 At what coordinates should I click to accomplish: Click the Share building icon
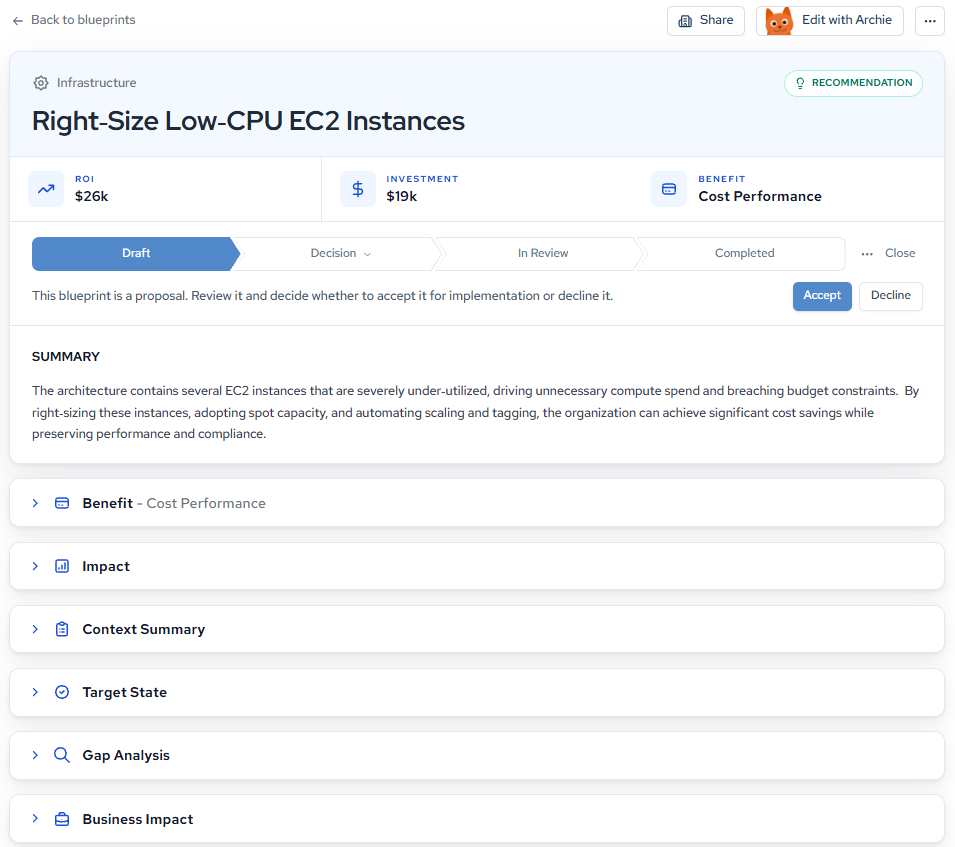[x=685, y=21]
